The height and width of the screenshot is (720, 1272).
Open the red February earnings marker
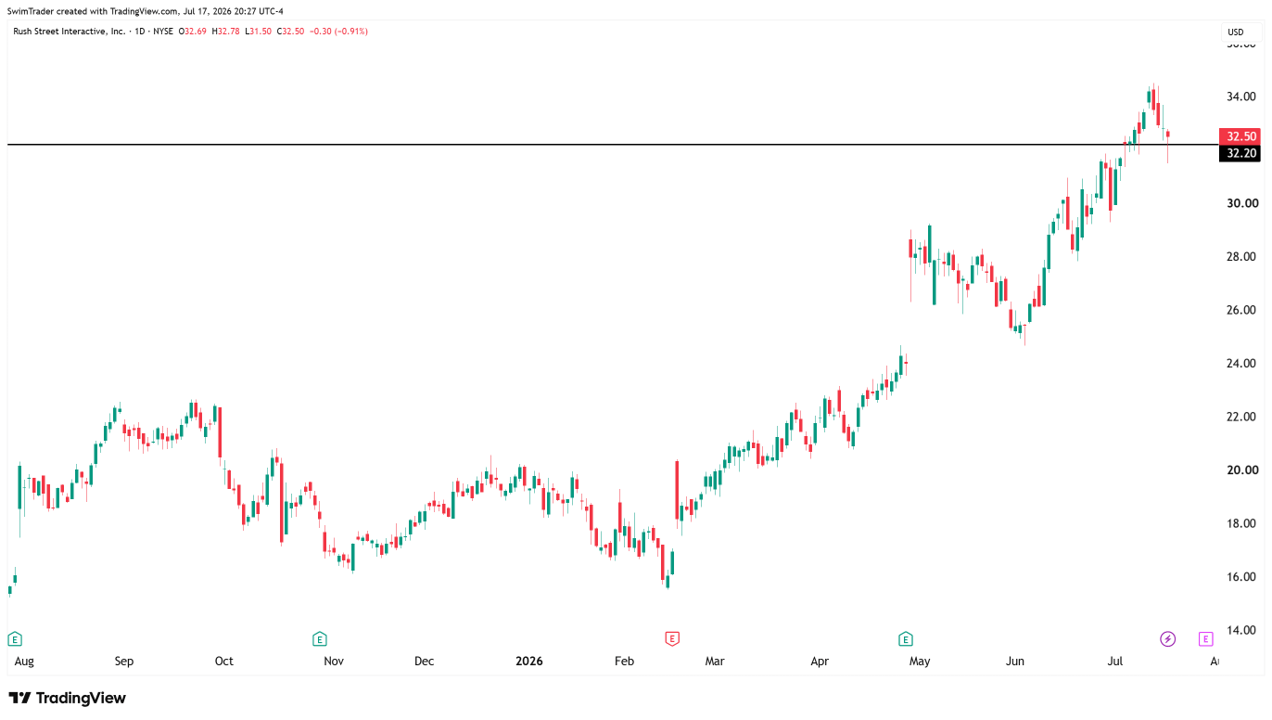click(x=672, y=639)
